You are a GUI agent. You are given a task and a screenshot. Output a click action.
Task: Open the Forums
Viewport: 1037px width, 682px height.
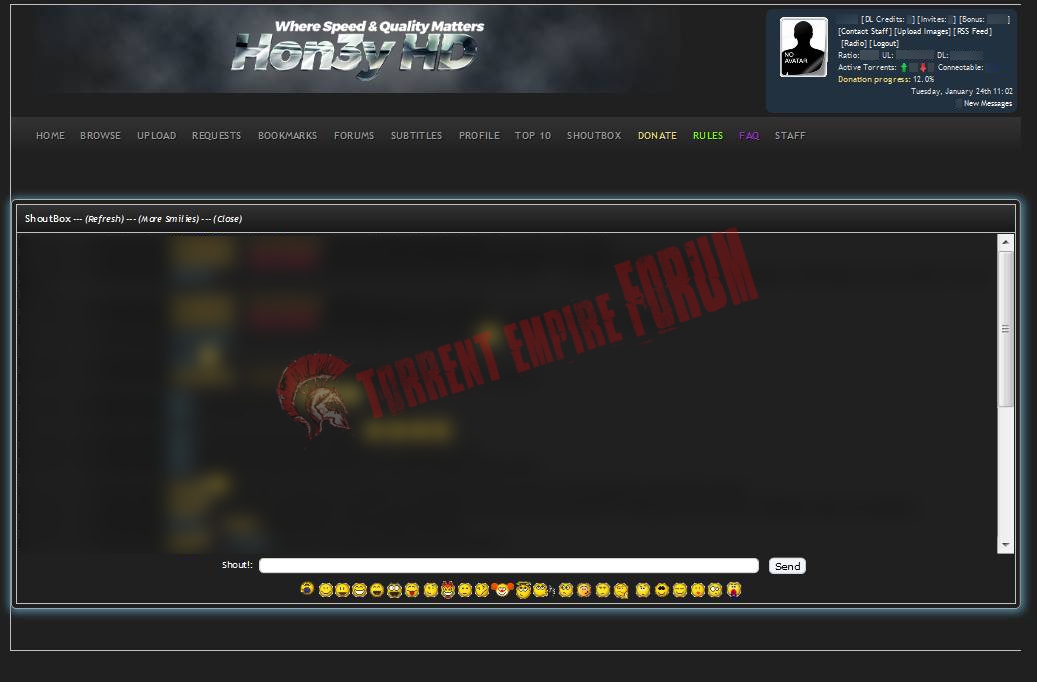354,136
